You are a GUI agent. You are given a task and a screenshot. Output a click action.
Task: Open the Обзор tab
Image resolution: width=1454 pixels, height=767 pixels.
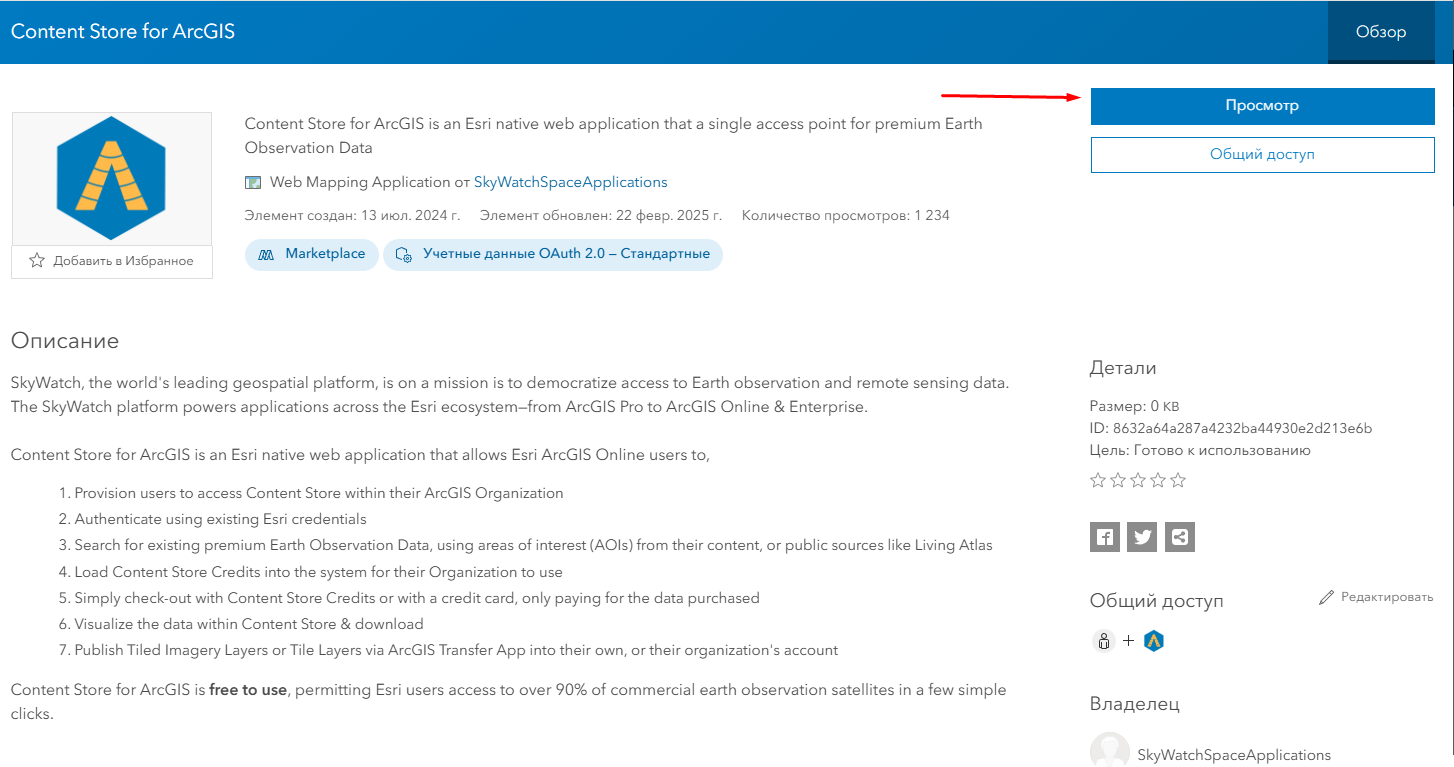(1380, 32)
